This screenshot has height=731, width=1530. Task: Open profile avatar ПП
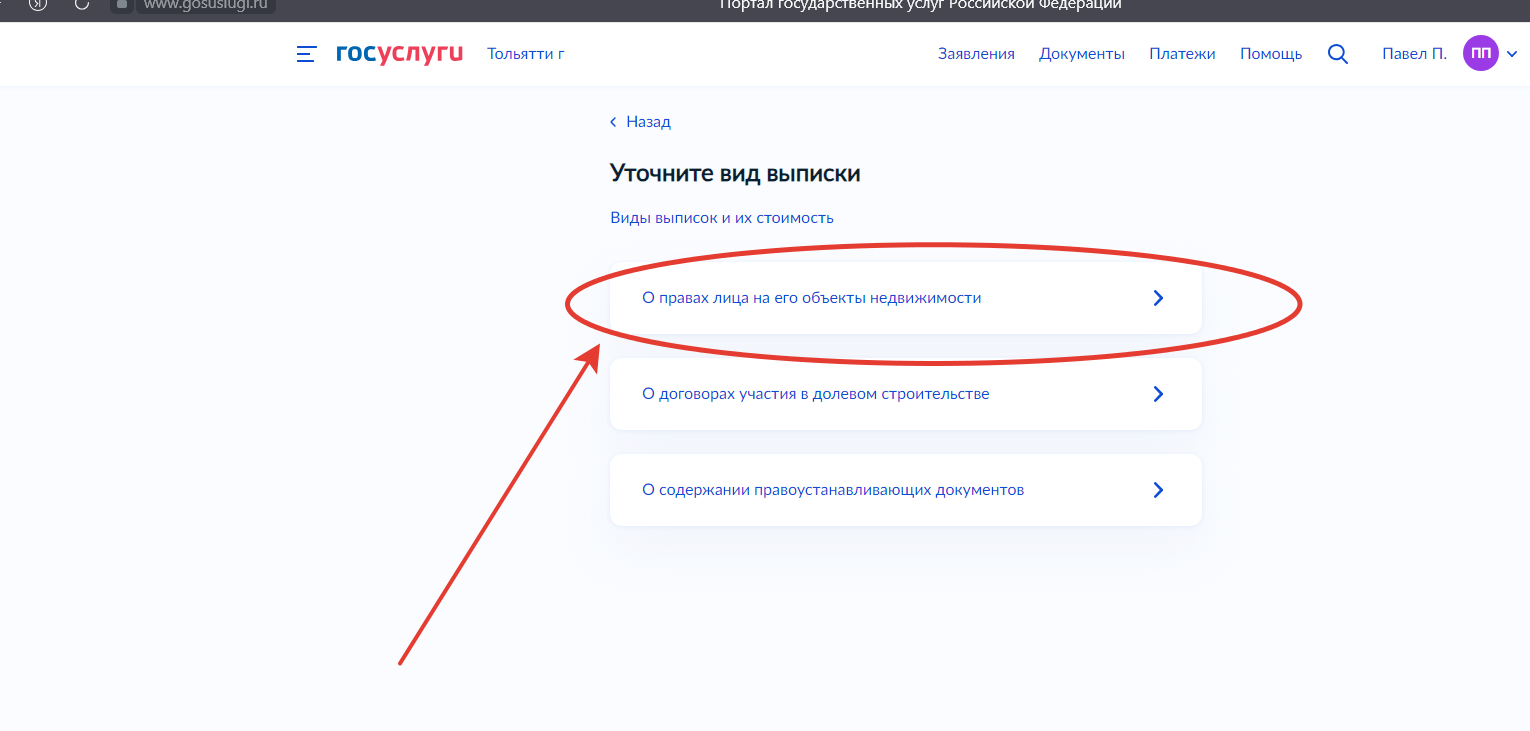pos(1480,53)
